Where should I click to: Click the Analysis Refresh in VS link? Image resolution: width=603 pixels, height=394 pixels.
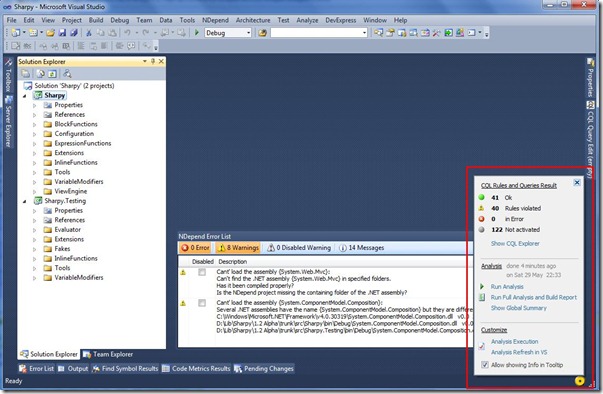point(519,352)
